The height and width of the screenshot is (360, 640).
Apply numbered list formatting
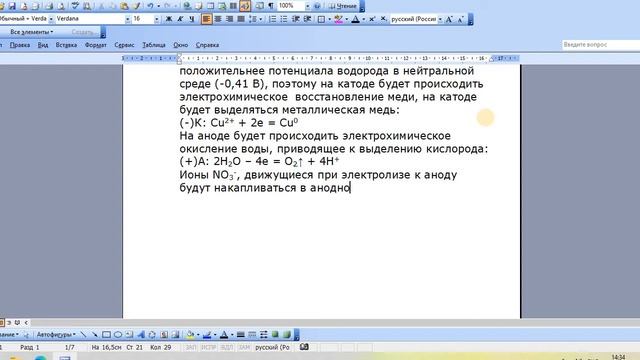pos(273,19)
